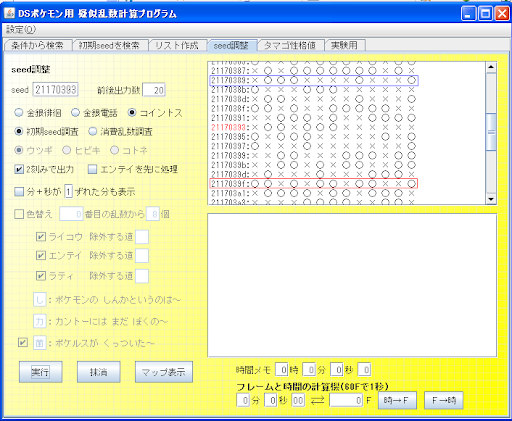The height and width of the screenshot is (421, 512).
Task: Toggle the ラティ checkbox
Action: click(41, 276)
